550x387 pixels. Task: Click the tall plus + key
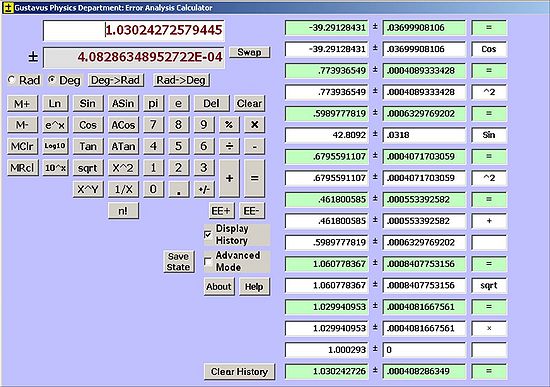pos(229,179)
